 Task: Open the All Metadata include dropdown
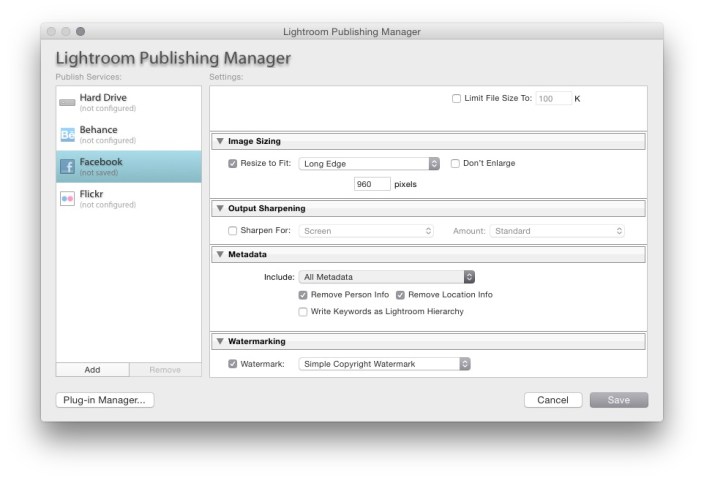tap(386, 276)
